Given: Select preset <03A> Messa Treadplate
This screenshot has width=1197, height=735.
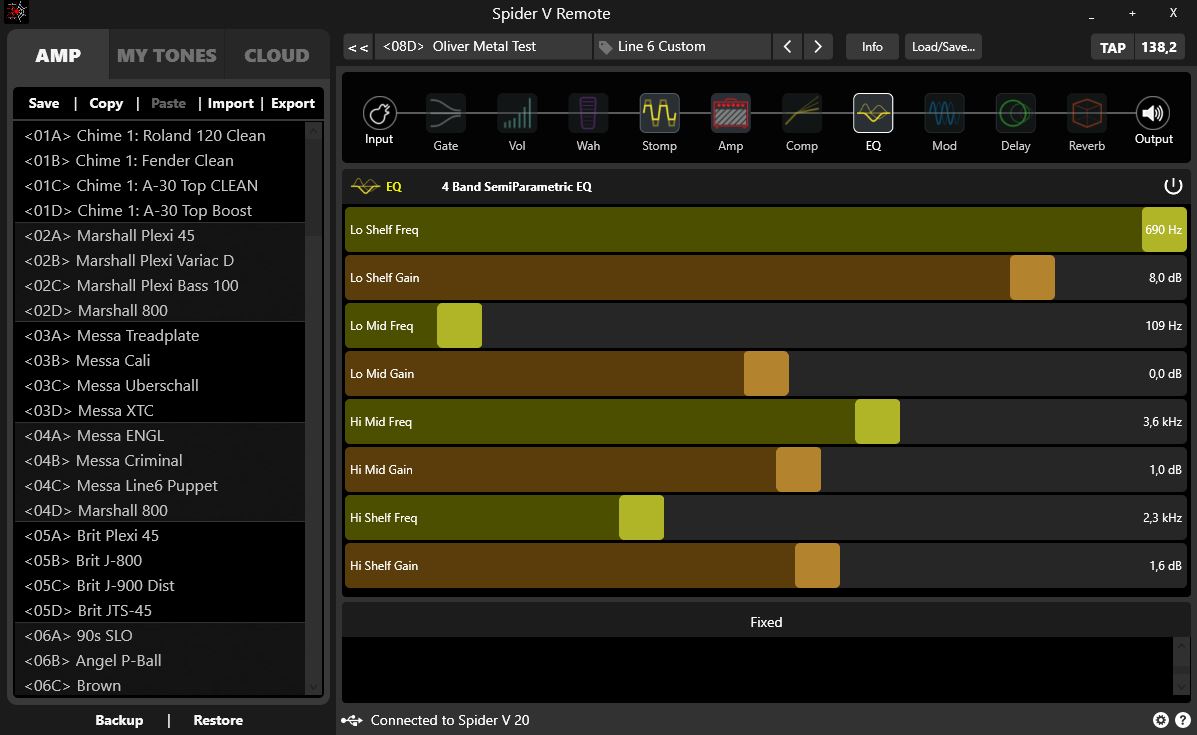Looking at the screenshot, I should tap(160, 336).
